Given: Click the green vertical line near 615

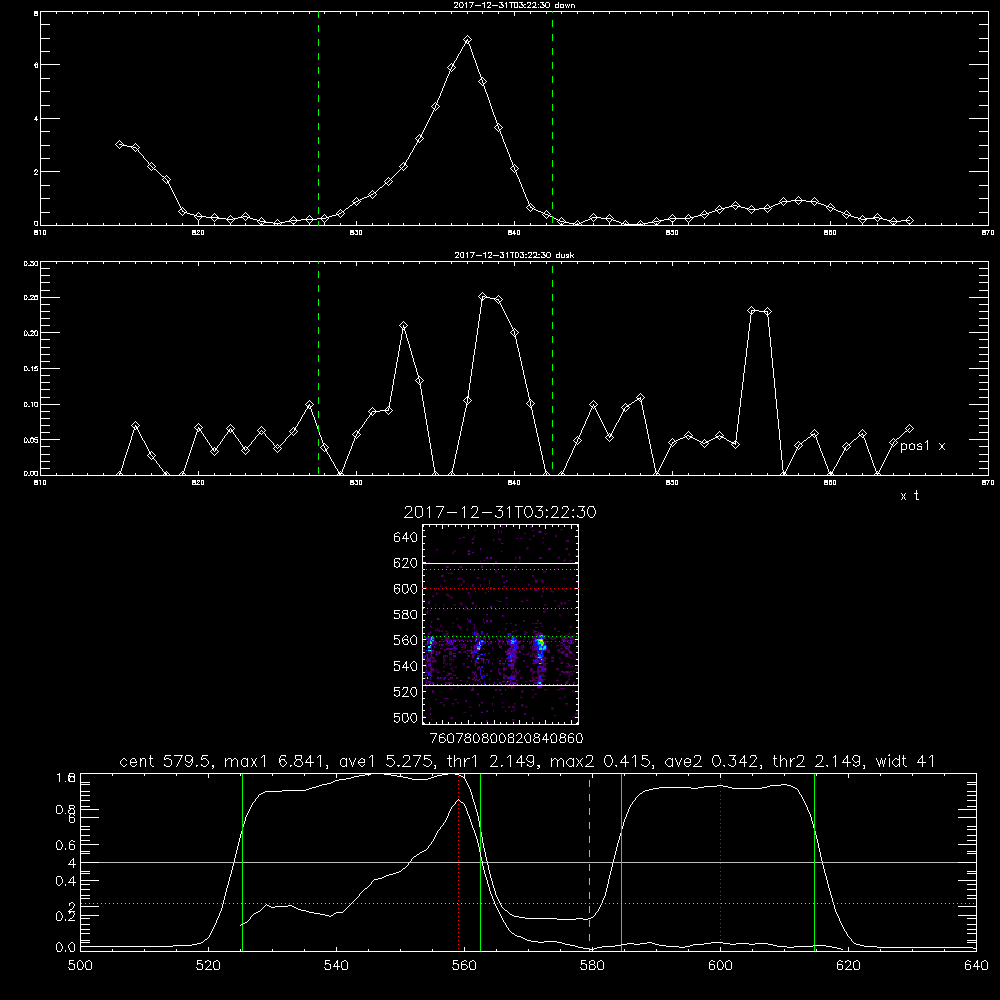Looking at the screenshot, I should coord(814,861).
